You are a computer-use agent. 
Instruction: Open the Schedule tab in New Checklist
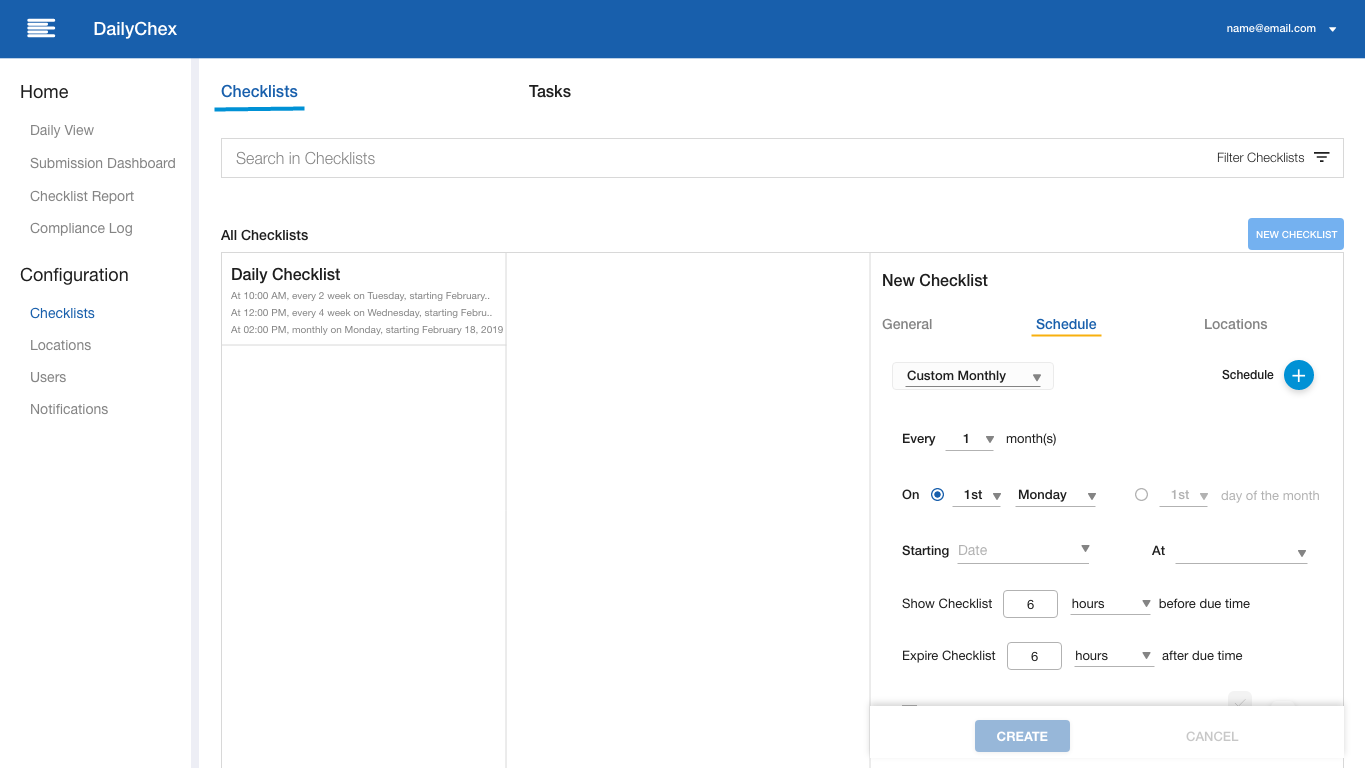click(x=1066, y=324)
